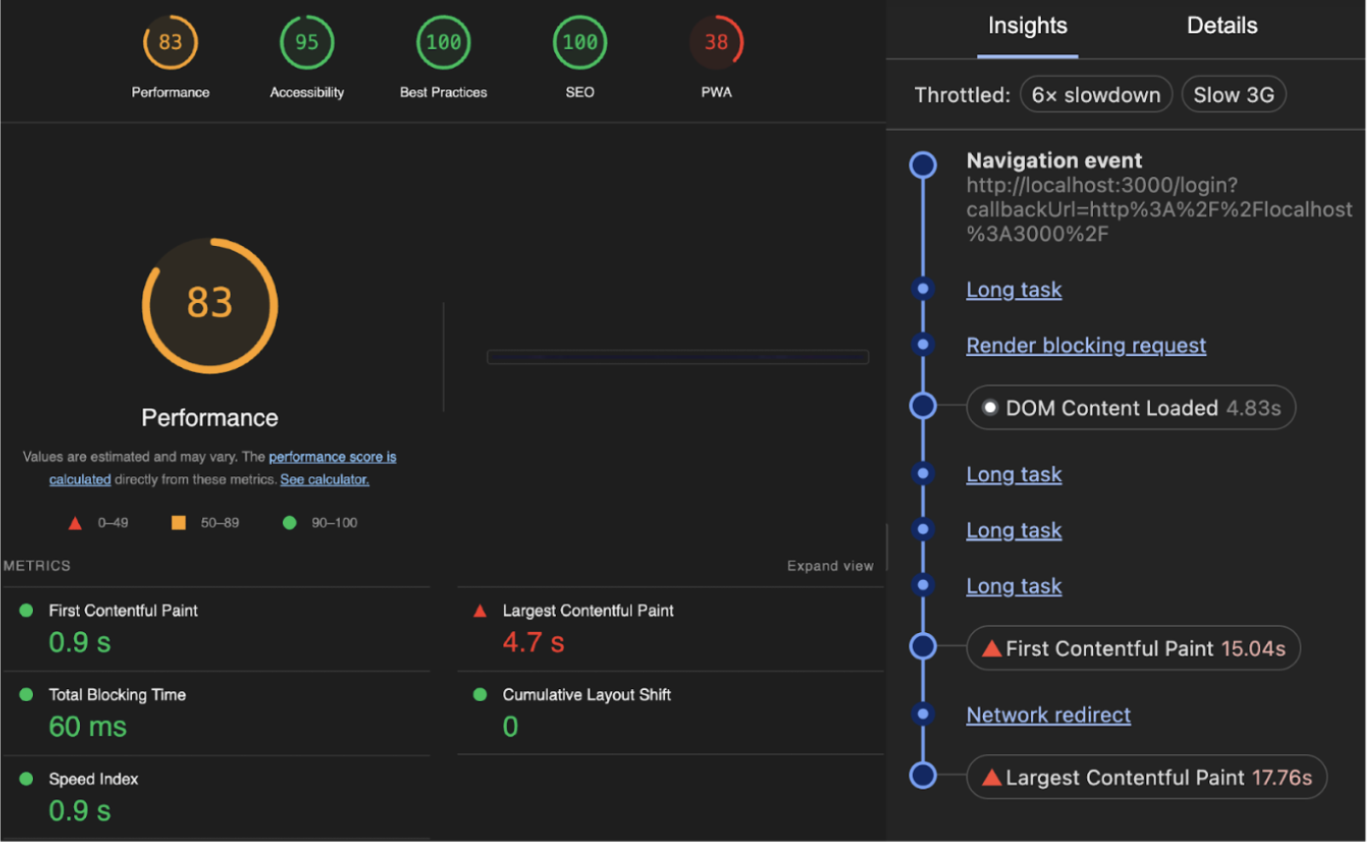Click the DOM Content Loaded timeline node
The height and width of the screenshot is (843, 1368).
coord(1129,407)
